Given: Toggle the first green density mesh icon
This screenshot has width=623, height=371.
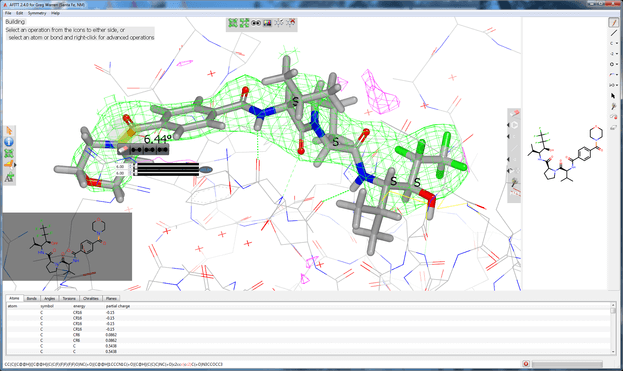Looking at the screenshot, I should coord(233,23).
